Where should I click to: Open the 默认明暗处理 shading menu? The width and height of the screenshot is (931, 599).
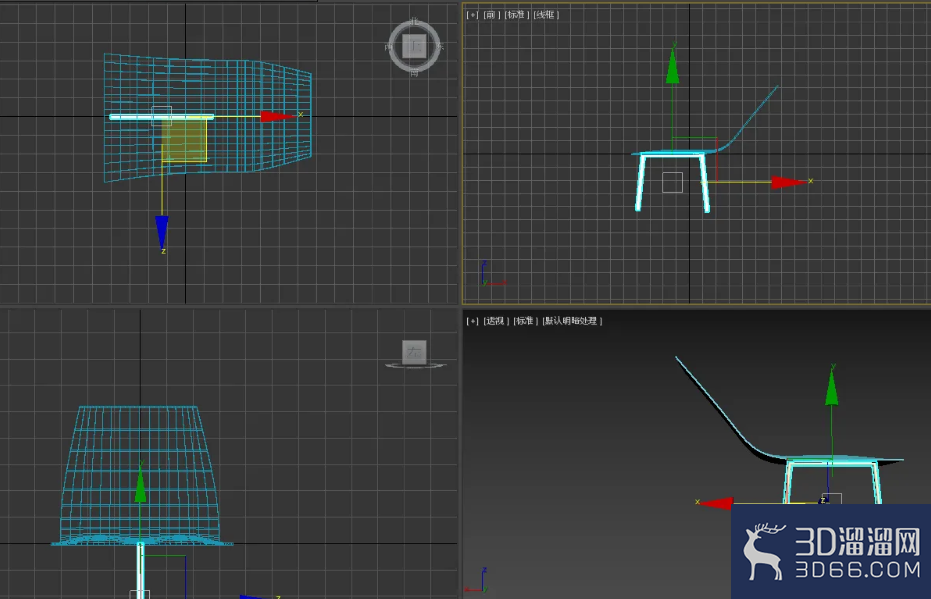(572, 321)
